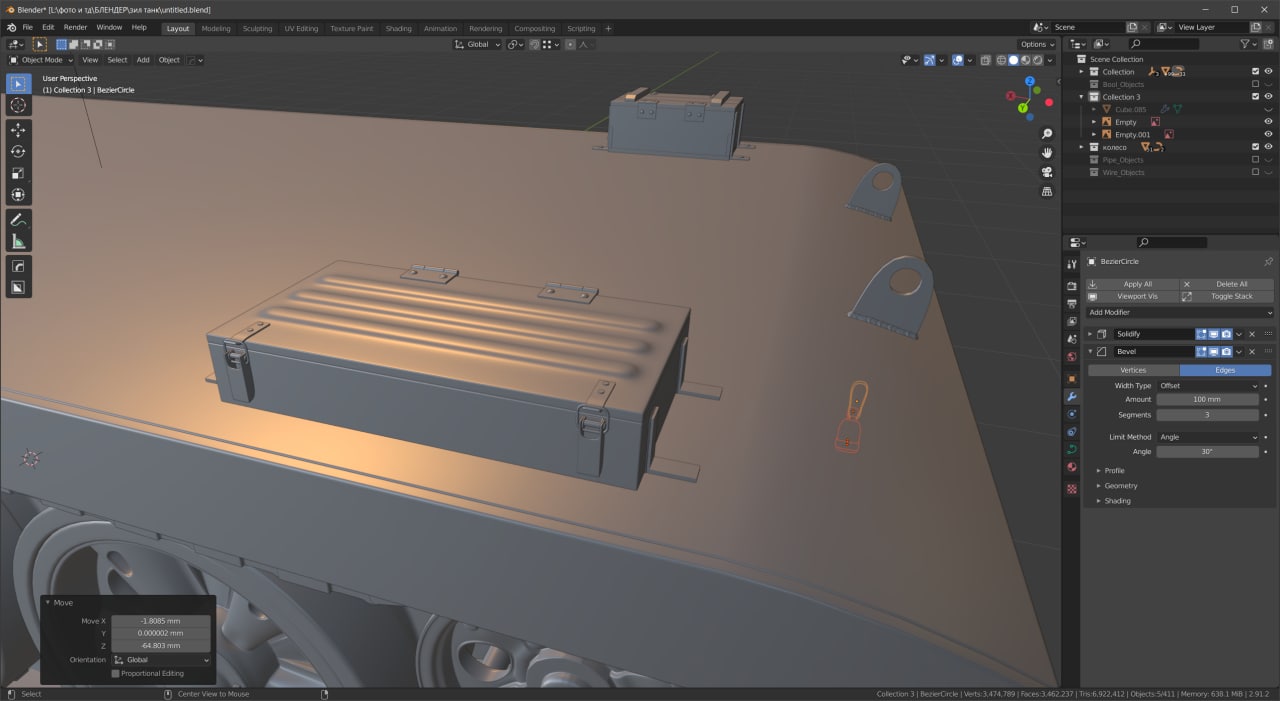
Task: Toggle Bevel modifier render visibility
Action: [1226, 352]
